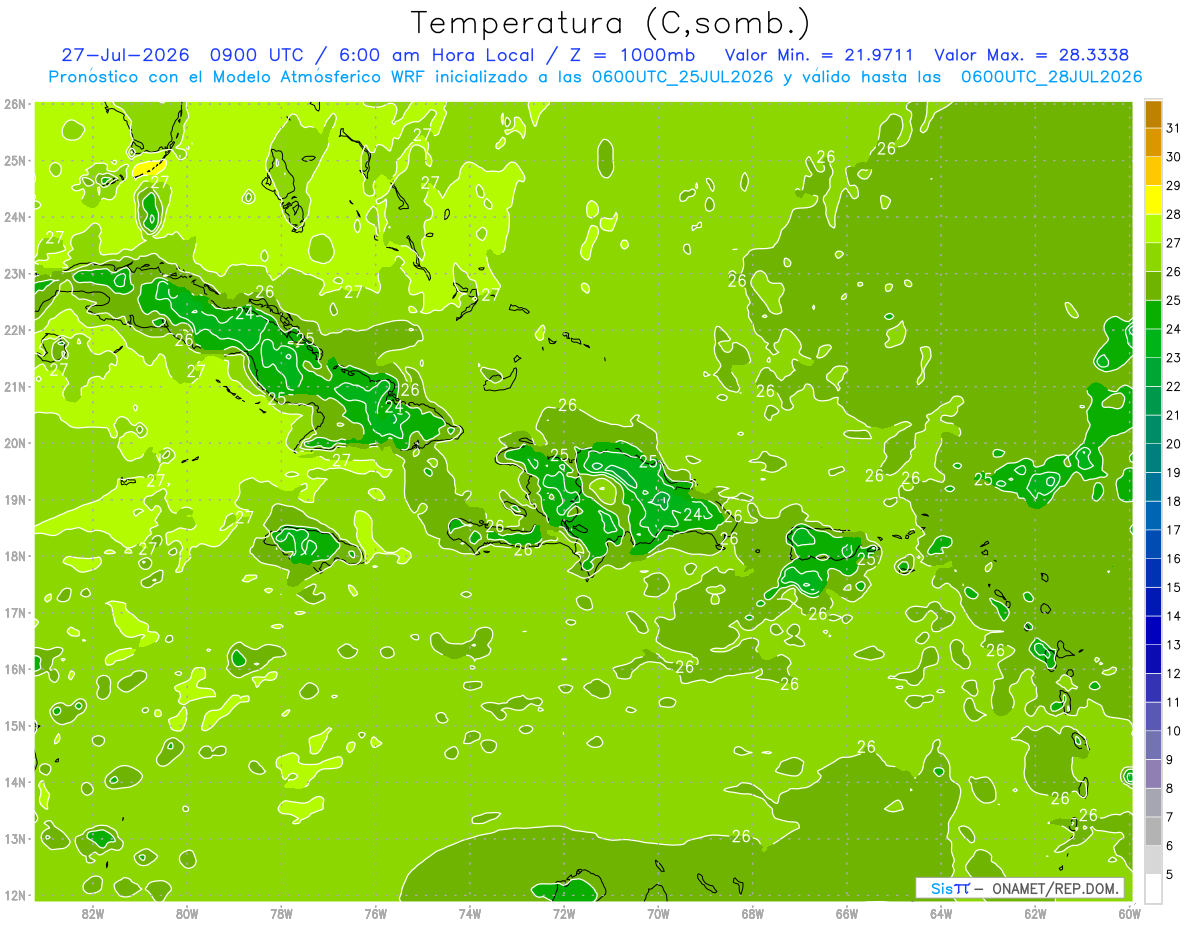The height and width of the screenshot is (927, 1200).
Task: Click the 'Valor Max. = 28.3338' value
Action: click(x=1032, y=55)
